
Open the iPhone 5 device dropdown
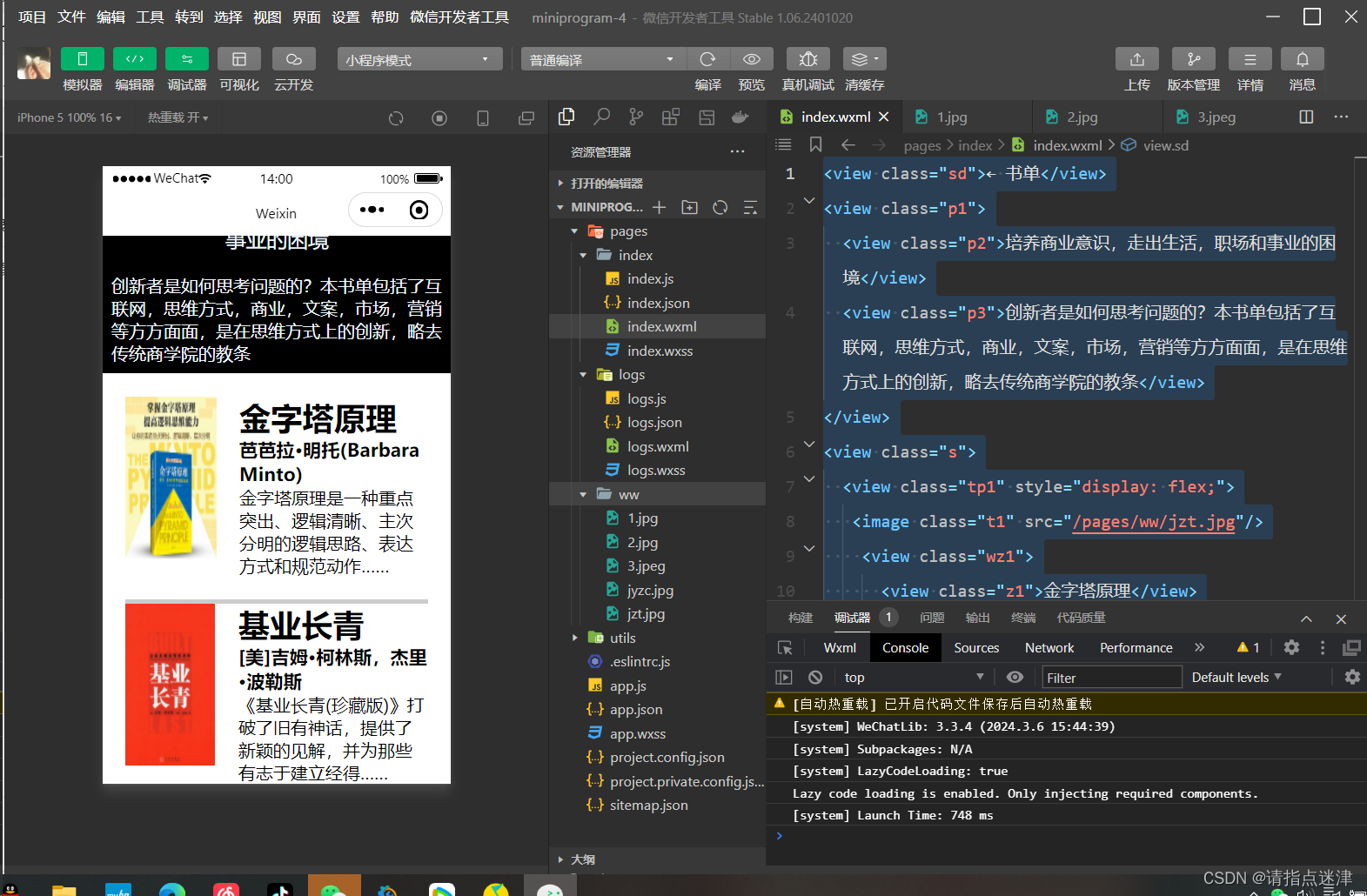click(x=70, y=117)
